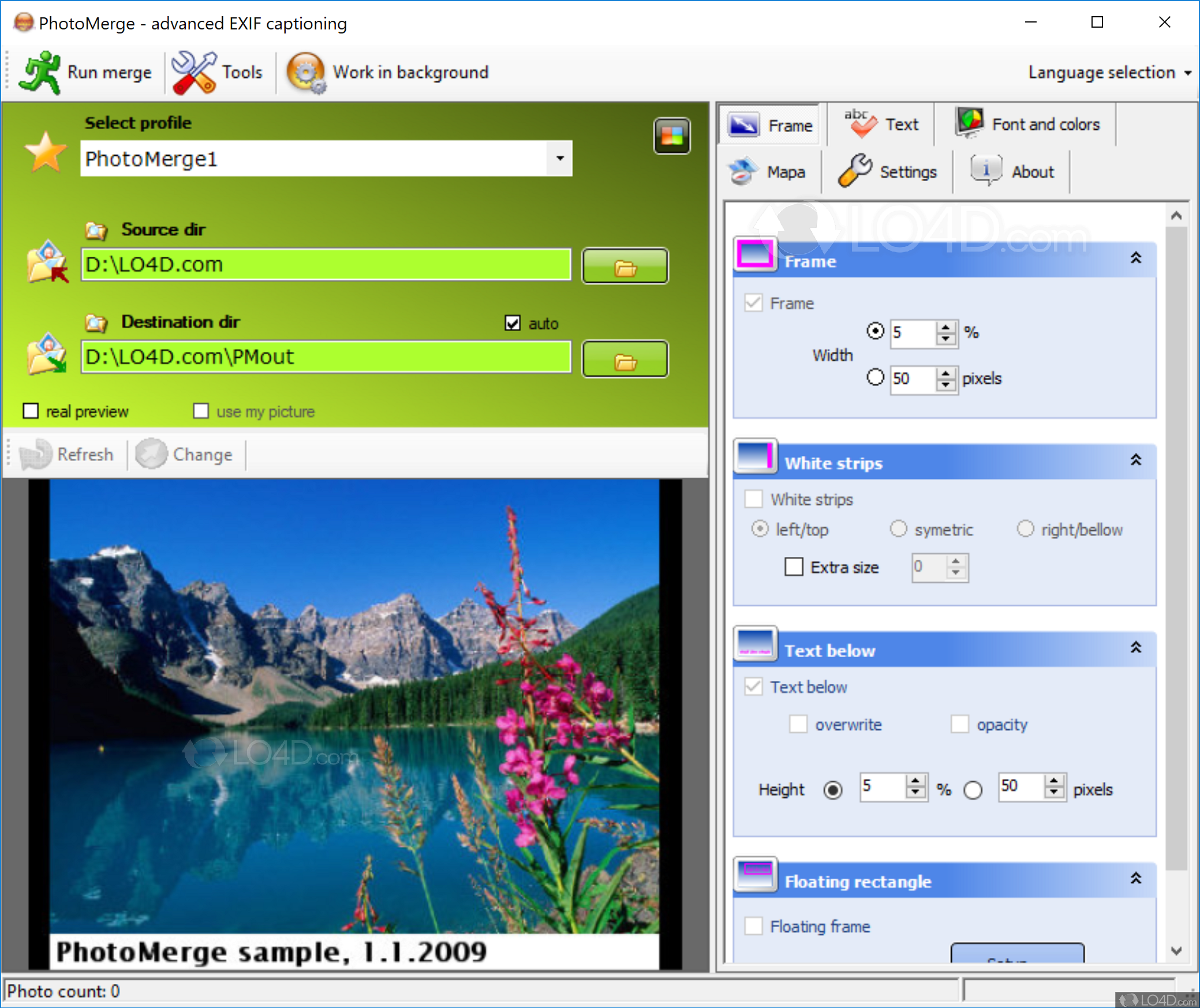Click the source dir picture icon
This screenshot has height=1008, width=1200.
pos(48,263)
